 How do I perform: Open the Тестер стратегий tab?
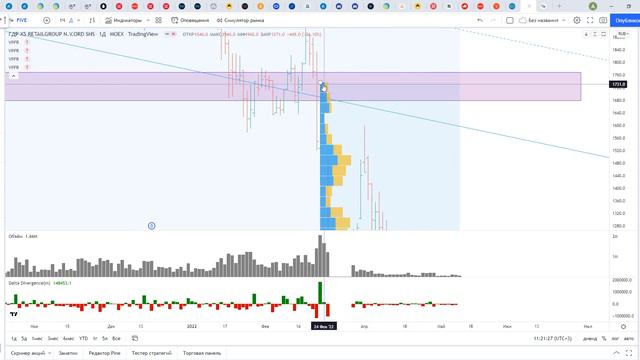pyautogui.click(x=151, y=353)
